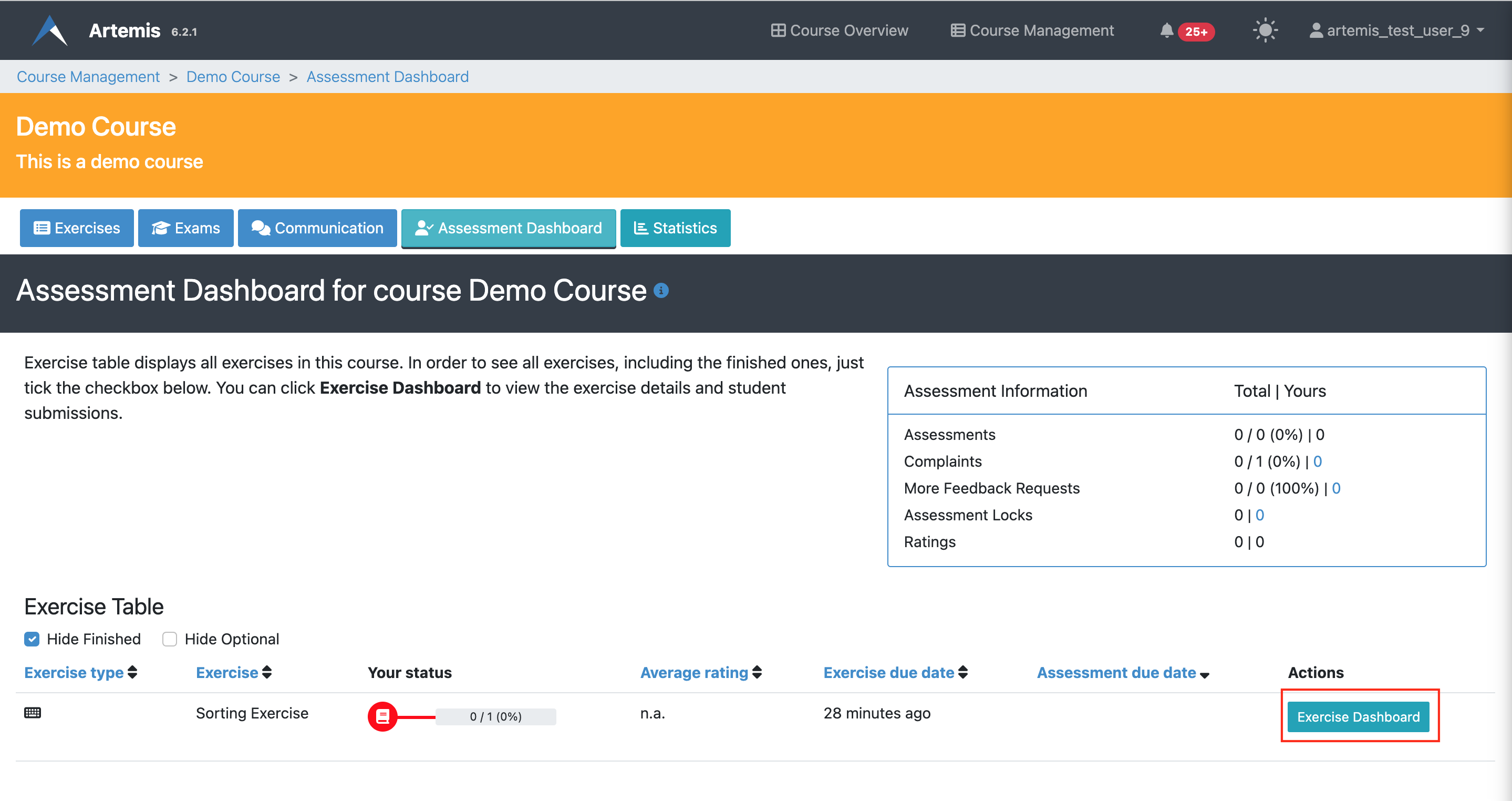Click the 0 / 1 (0%) progress bar
1512x801 pixels.
pyautogui.click(x=495, y=716)
